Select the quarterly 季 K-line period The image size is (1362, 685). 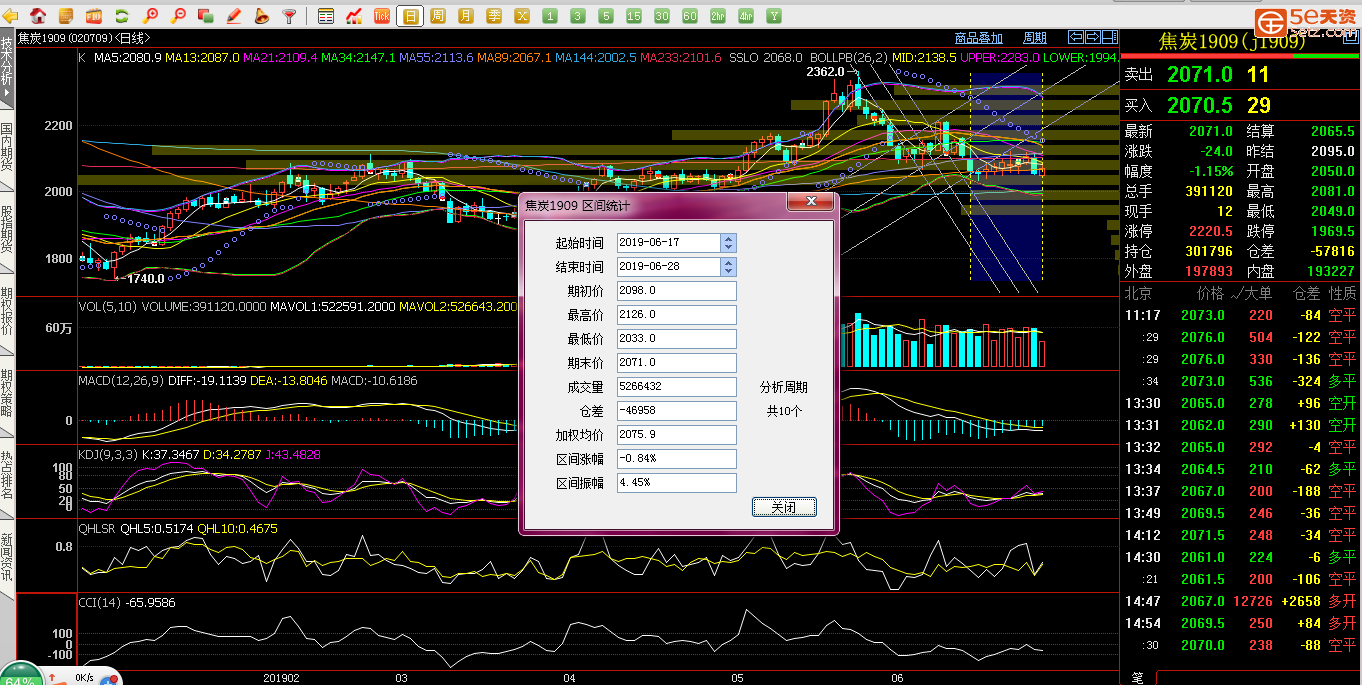(494, 16)
